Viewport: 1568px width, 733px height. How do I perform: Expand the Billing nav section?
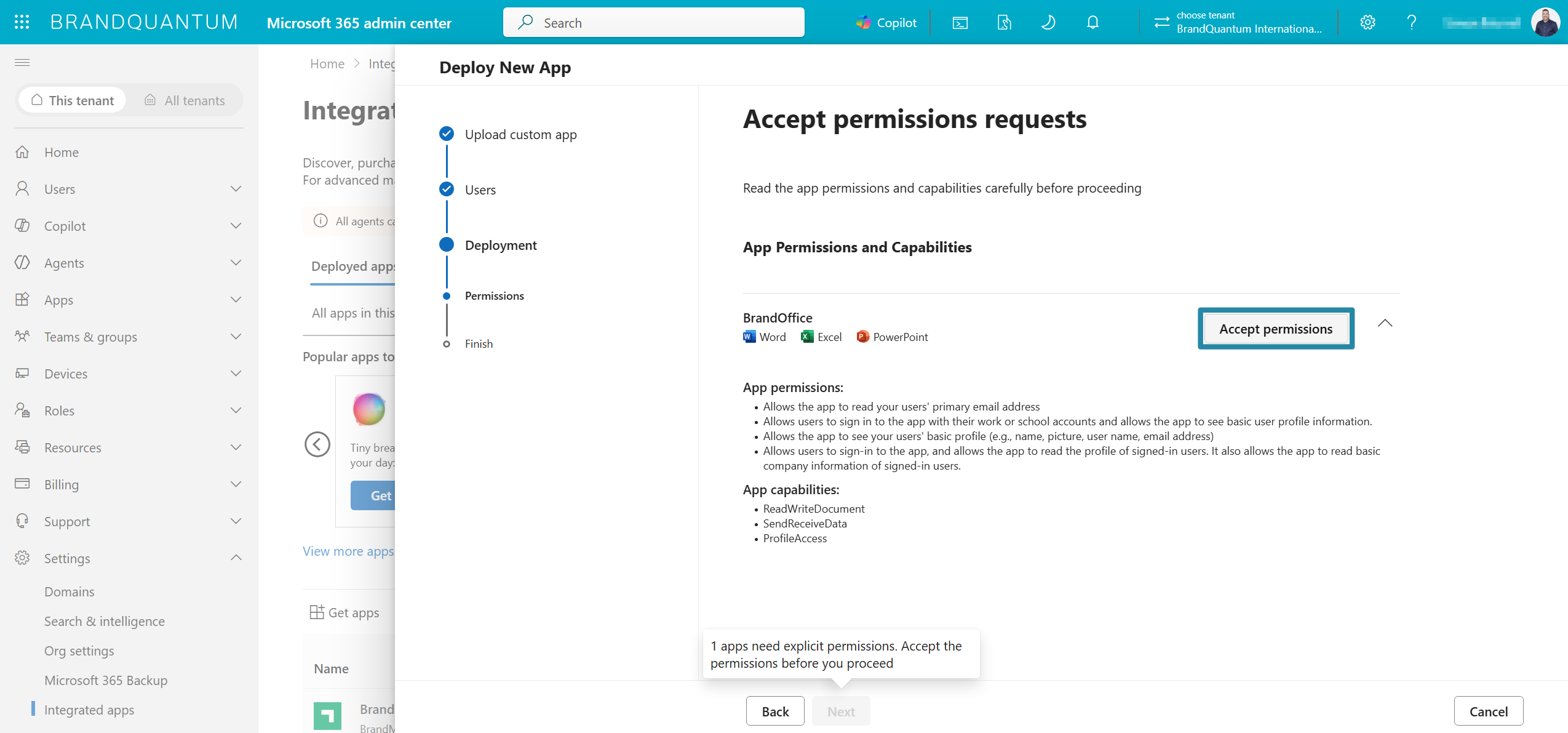(236, 484)
